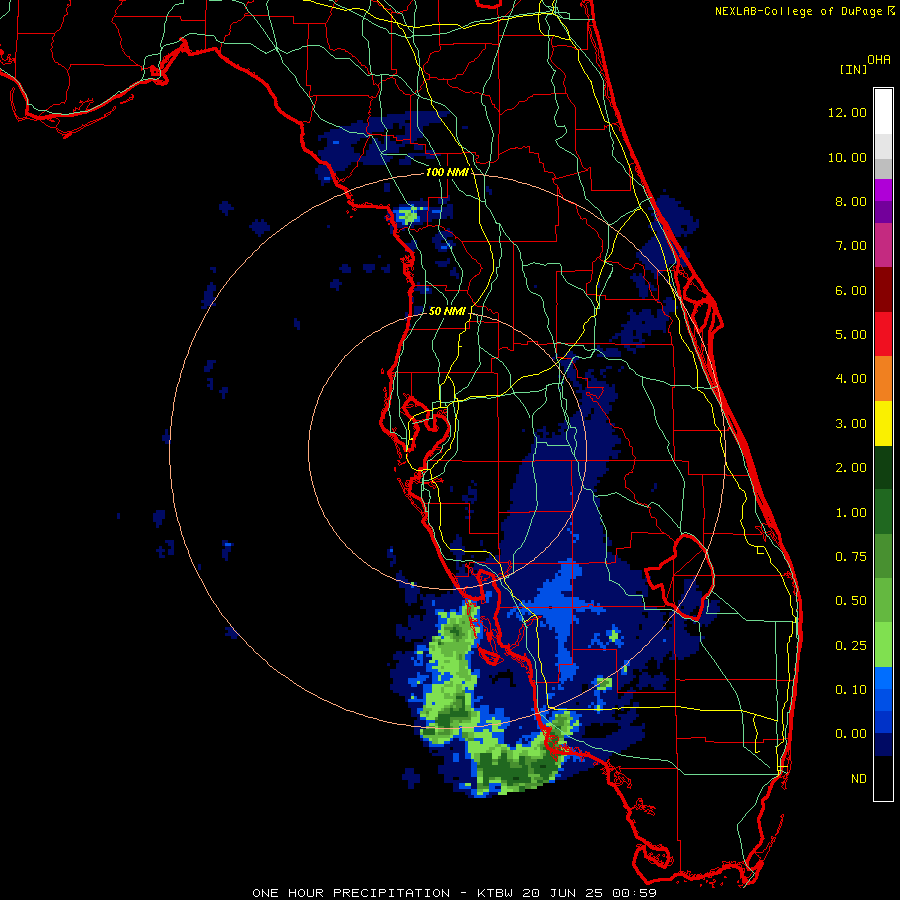
Task: Select the dark red 6.00 color swatch
Action: tap(883, 290)
